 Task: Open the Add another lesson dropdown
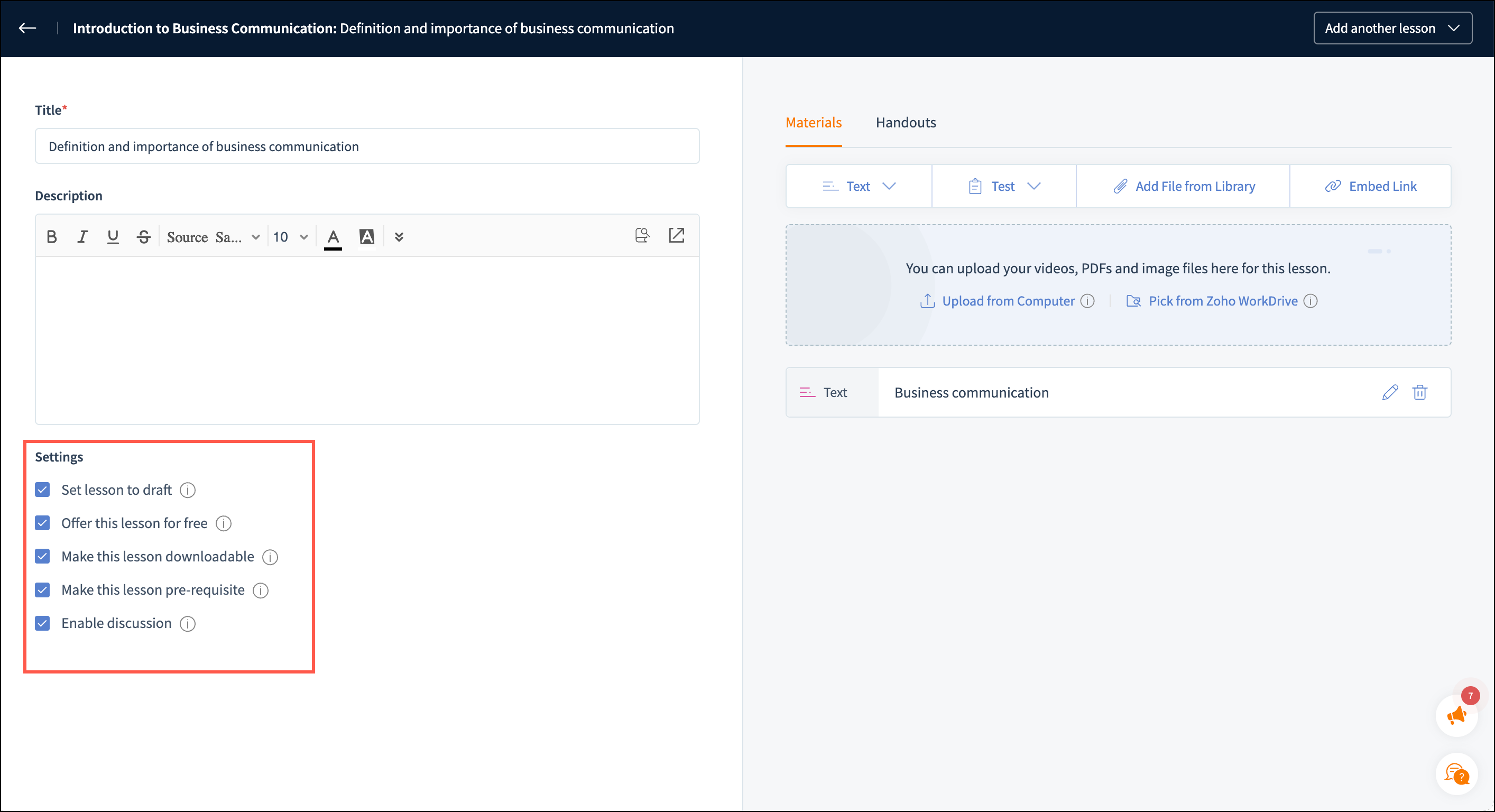(x=1392, y=28)
